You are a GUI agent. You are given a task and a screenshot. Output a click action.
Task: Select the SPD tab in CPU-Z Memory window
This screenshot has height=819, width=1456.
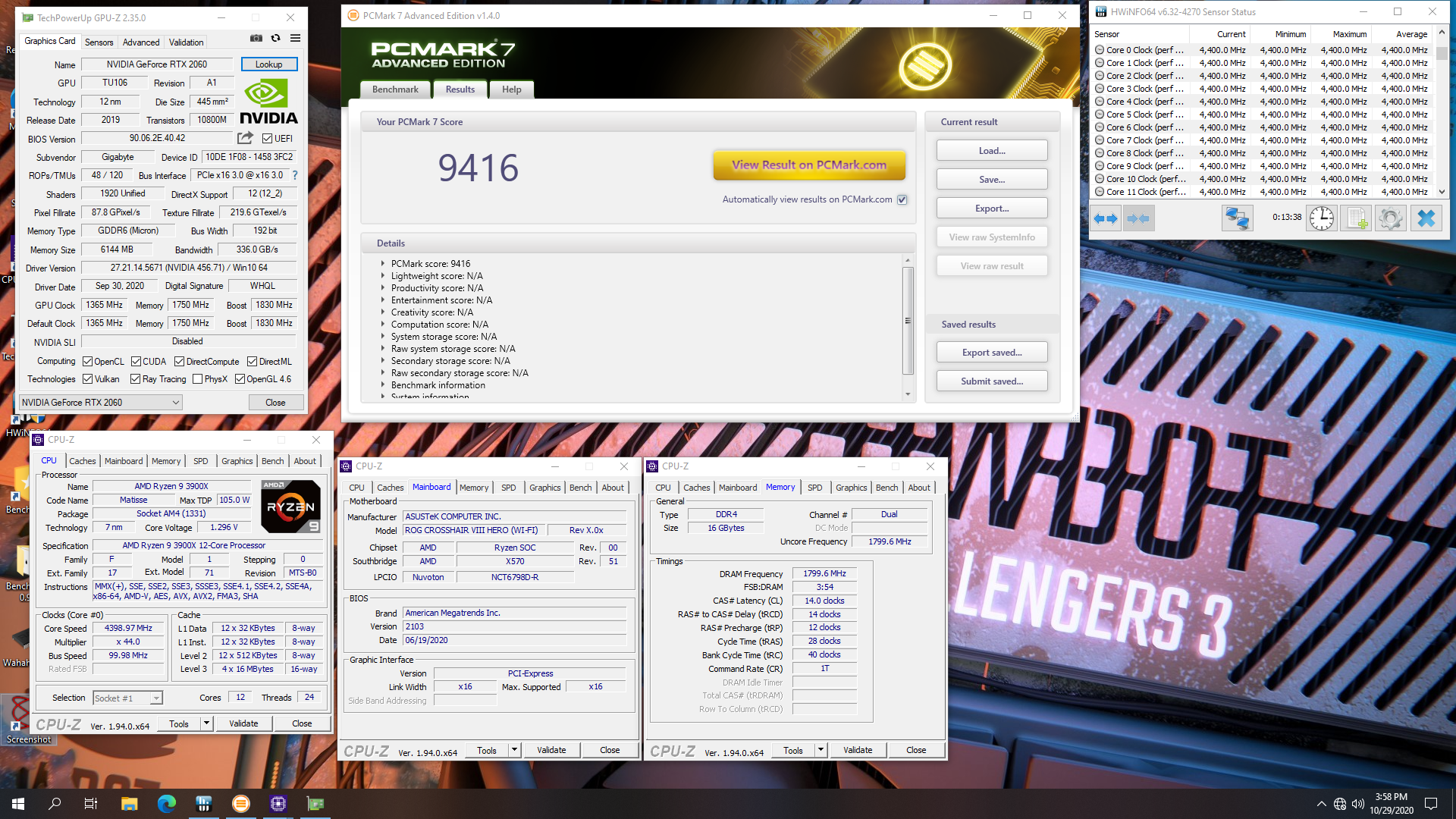(815, 488)
